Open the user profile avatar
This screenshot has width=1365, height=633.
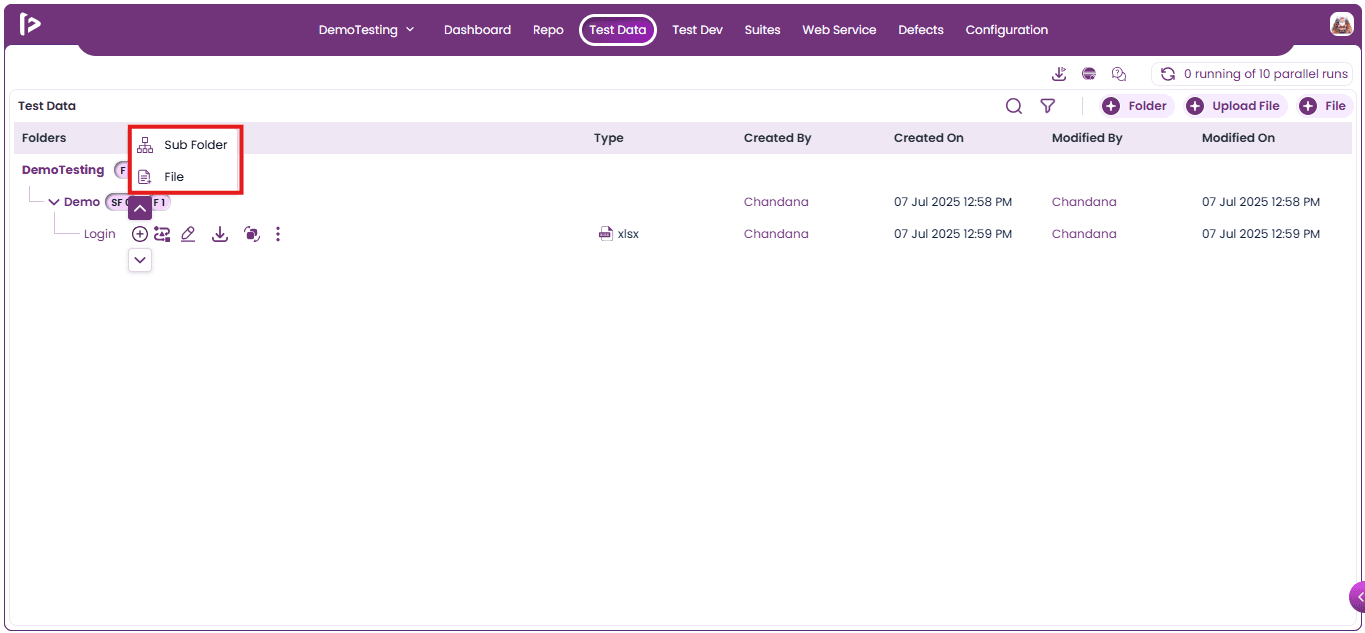(x=1341, y=25)
